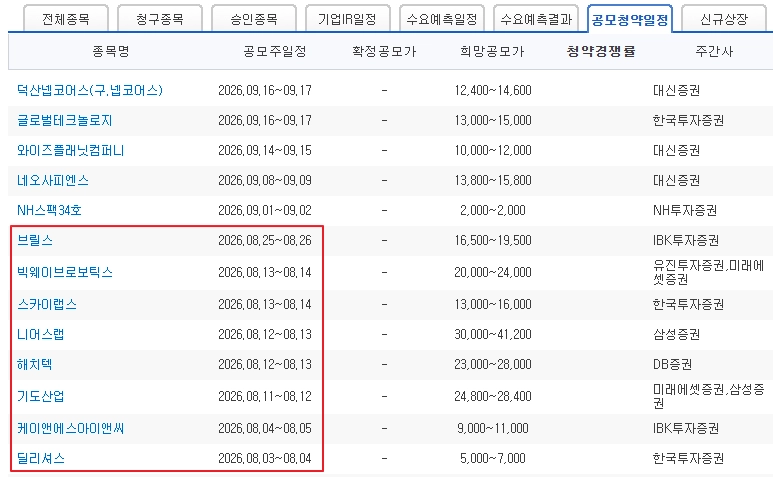The image size is (773, 477).
Task: Click IBK투자증권 in the 브릴스 row
Action: 686,240
